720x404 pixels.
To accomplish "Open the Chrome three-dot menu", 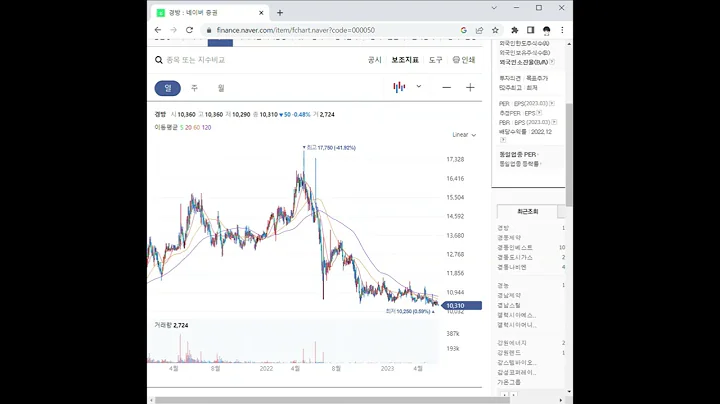I will (x=562, y=30).
